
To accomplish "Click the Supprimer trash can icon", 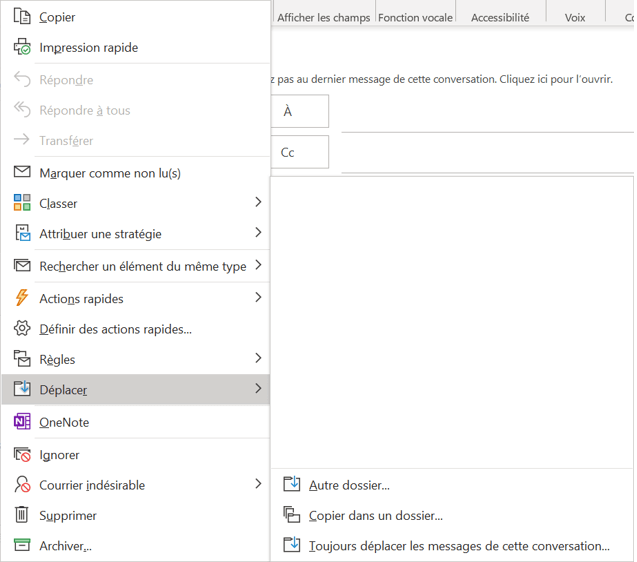I will pos(22,514).
